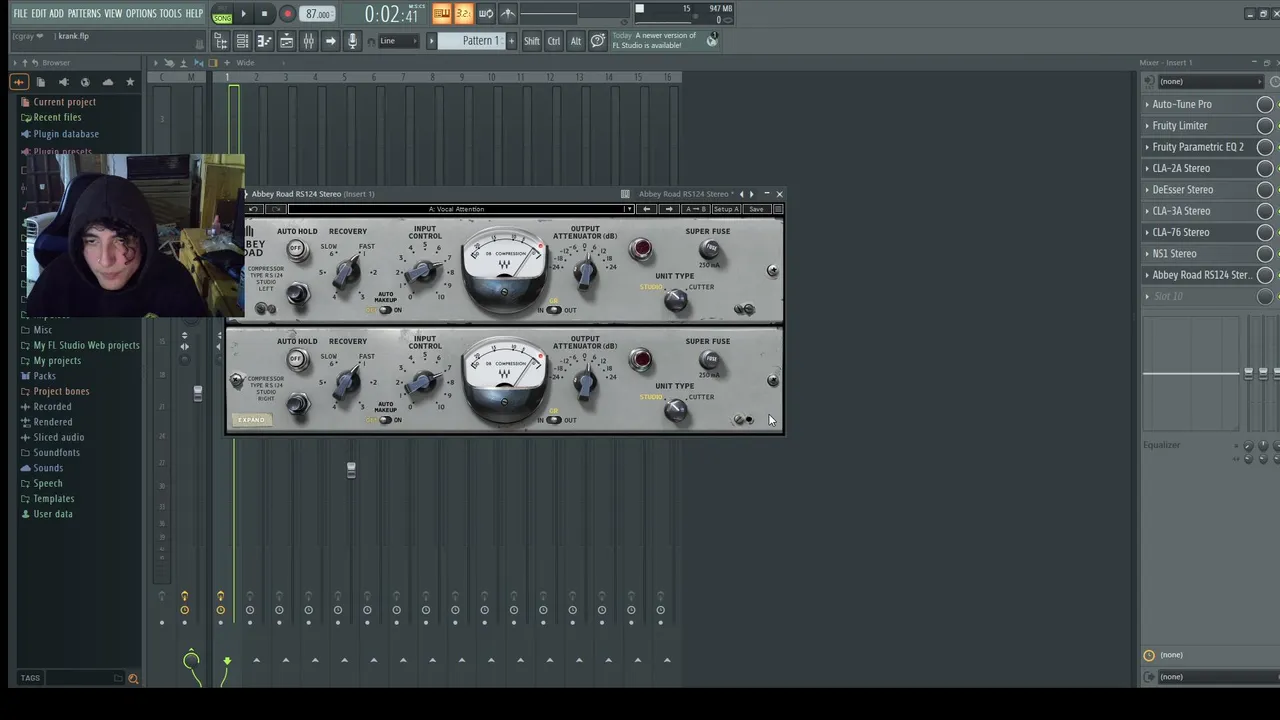Open the piano roll icon

coord(264,41)
